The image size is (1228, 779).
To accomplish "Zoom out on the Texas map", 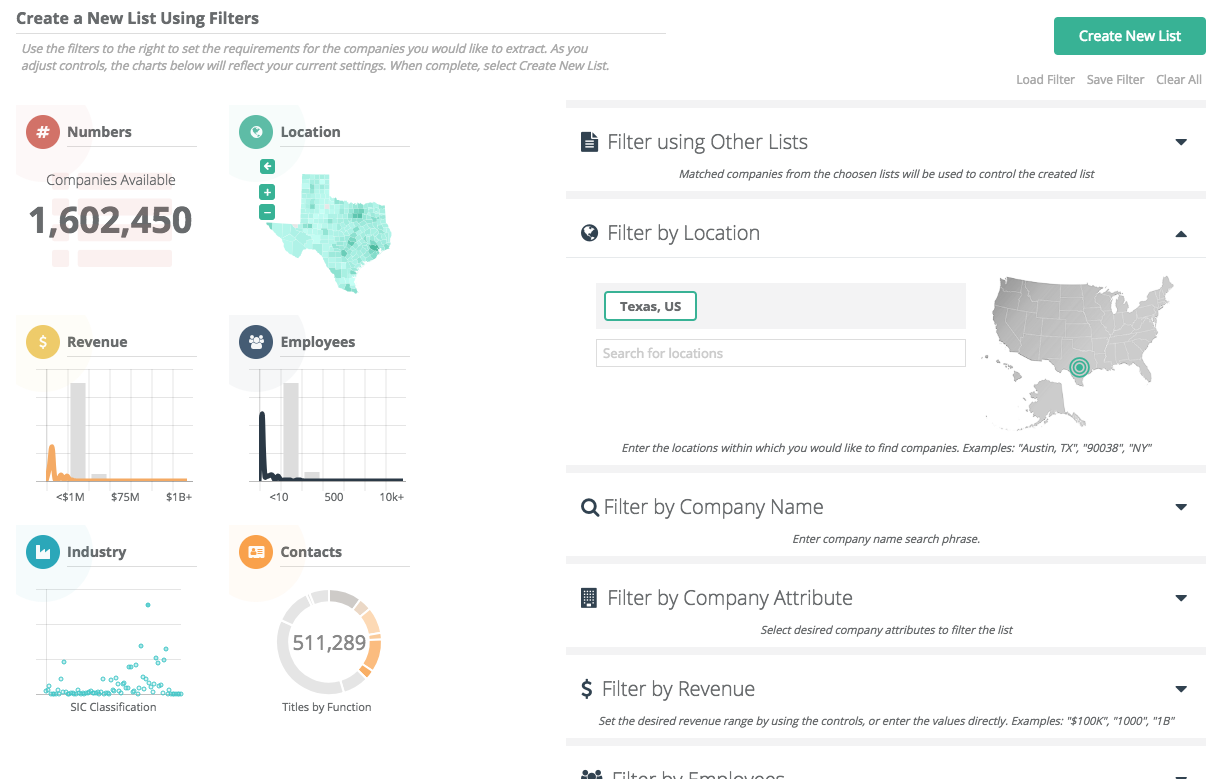I will (x=267, y=212).
